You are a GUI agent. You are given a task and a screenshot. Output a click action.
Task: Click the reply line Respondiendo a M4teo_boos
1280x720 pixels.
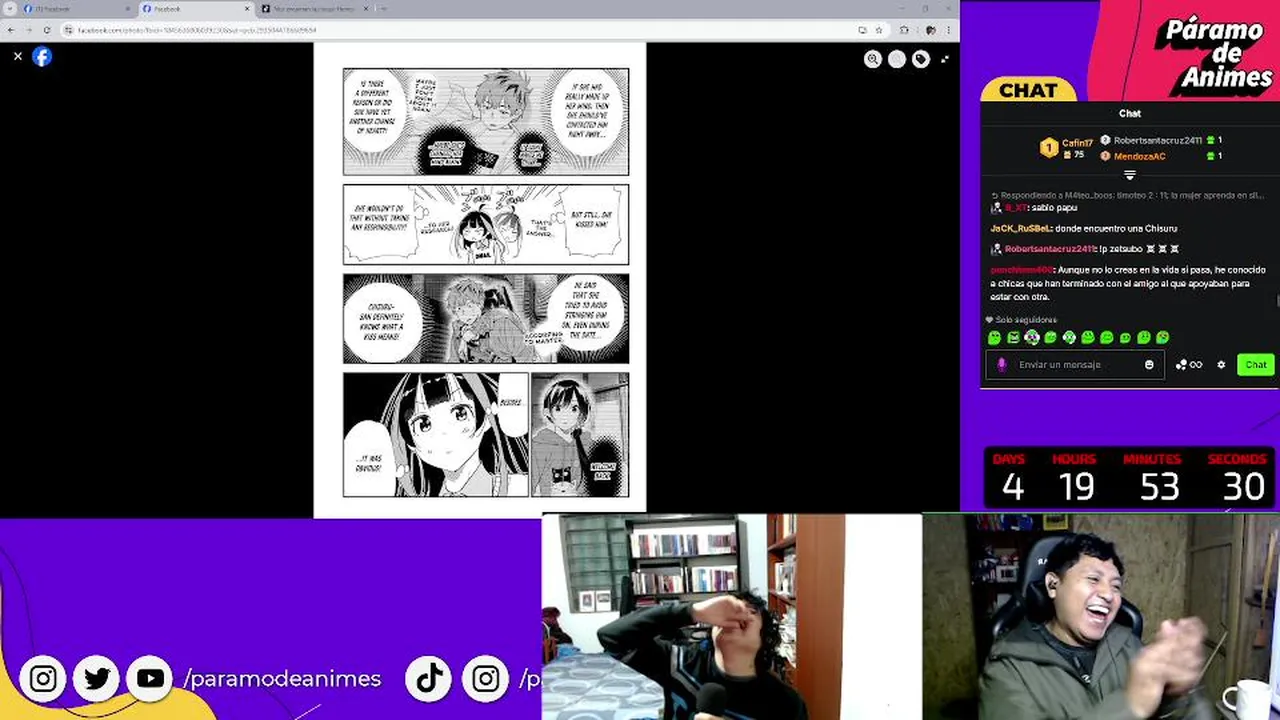tap(1127, 196)
